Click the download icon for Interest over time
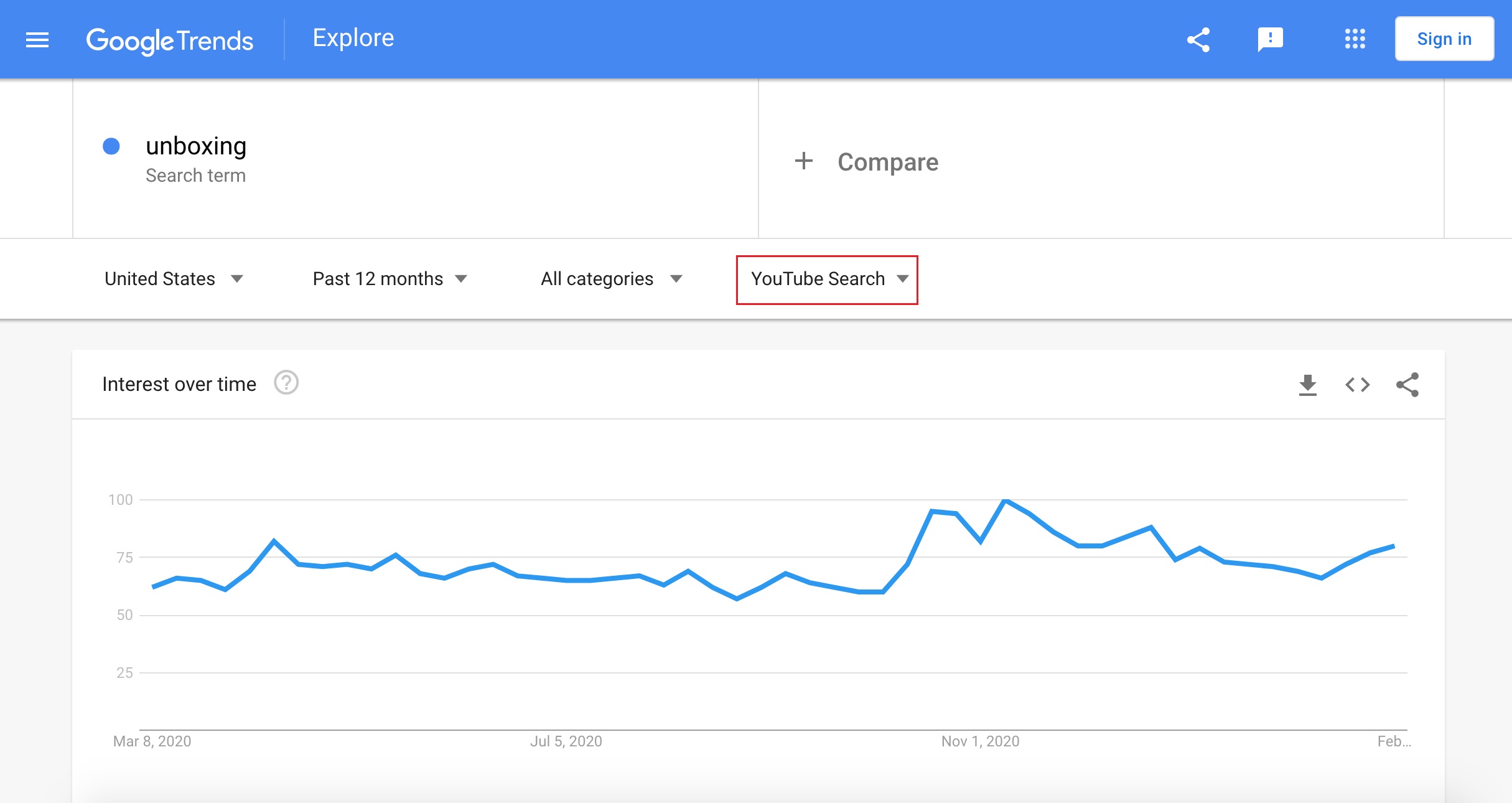 pyautogui.click(x=1308, y=384)
